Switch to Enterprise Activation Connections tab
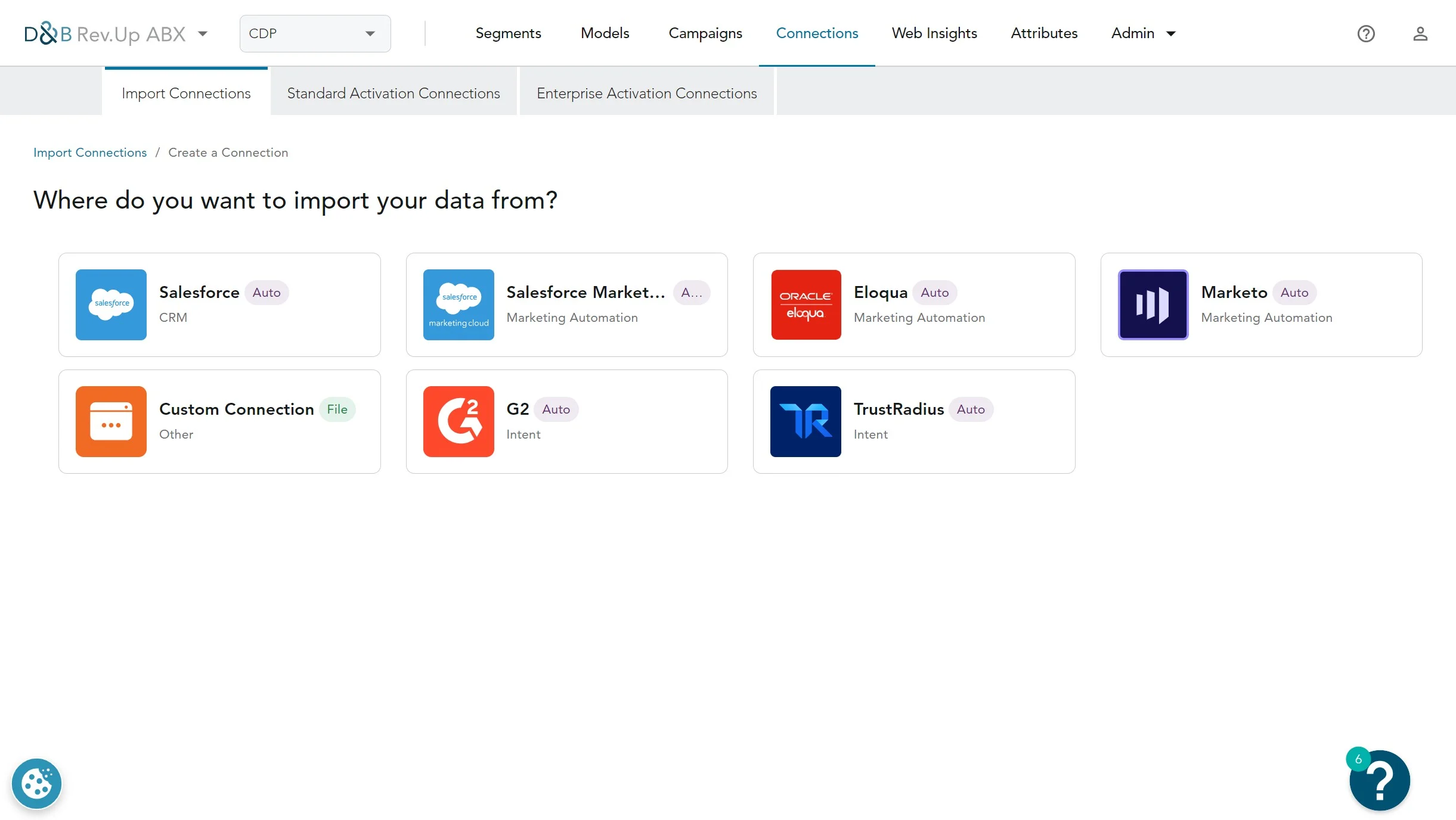This screenshot has height=820, width=1456. click(x=646, y=93)
